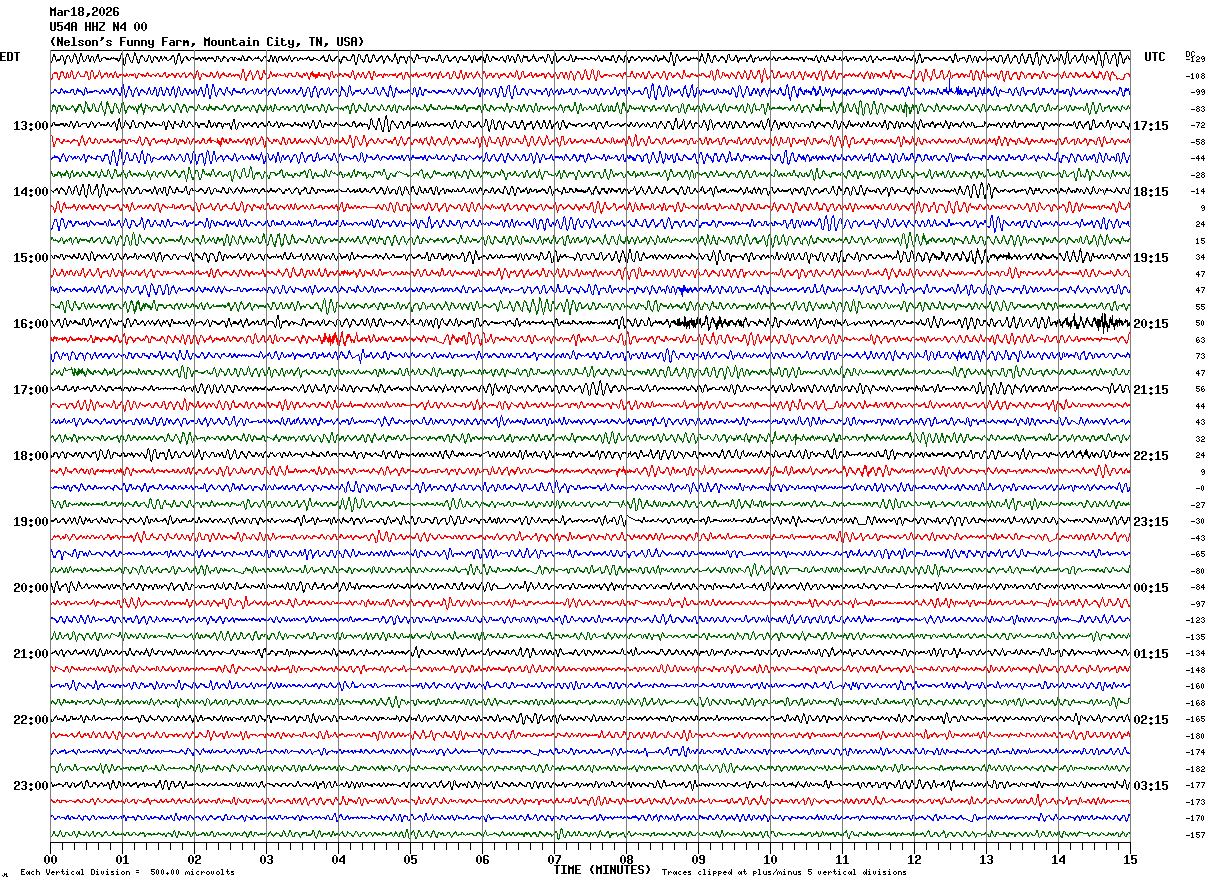
Task: Select the "20:00" EDT hour label
Action: (31, 588)
